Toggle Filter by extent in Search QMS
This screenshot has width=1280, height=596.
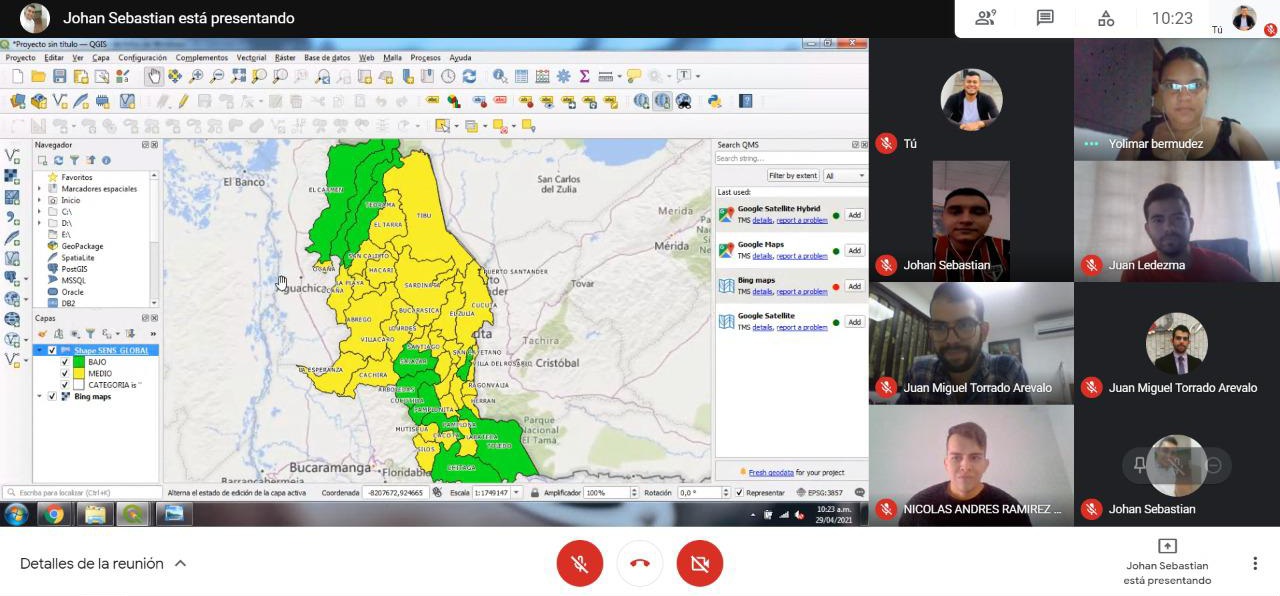793,176
